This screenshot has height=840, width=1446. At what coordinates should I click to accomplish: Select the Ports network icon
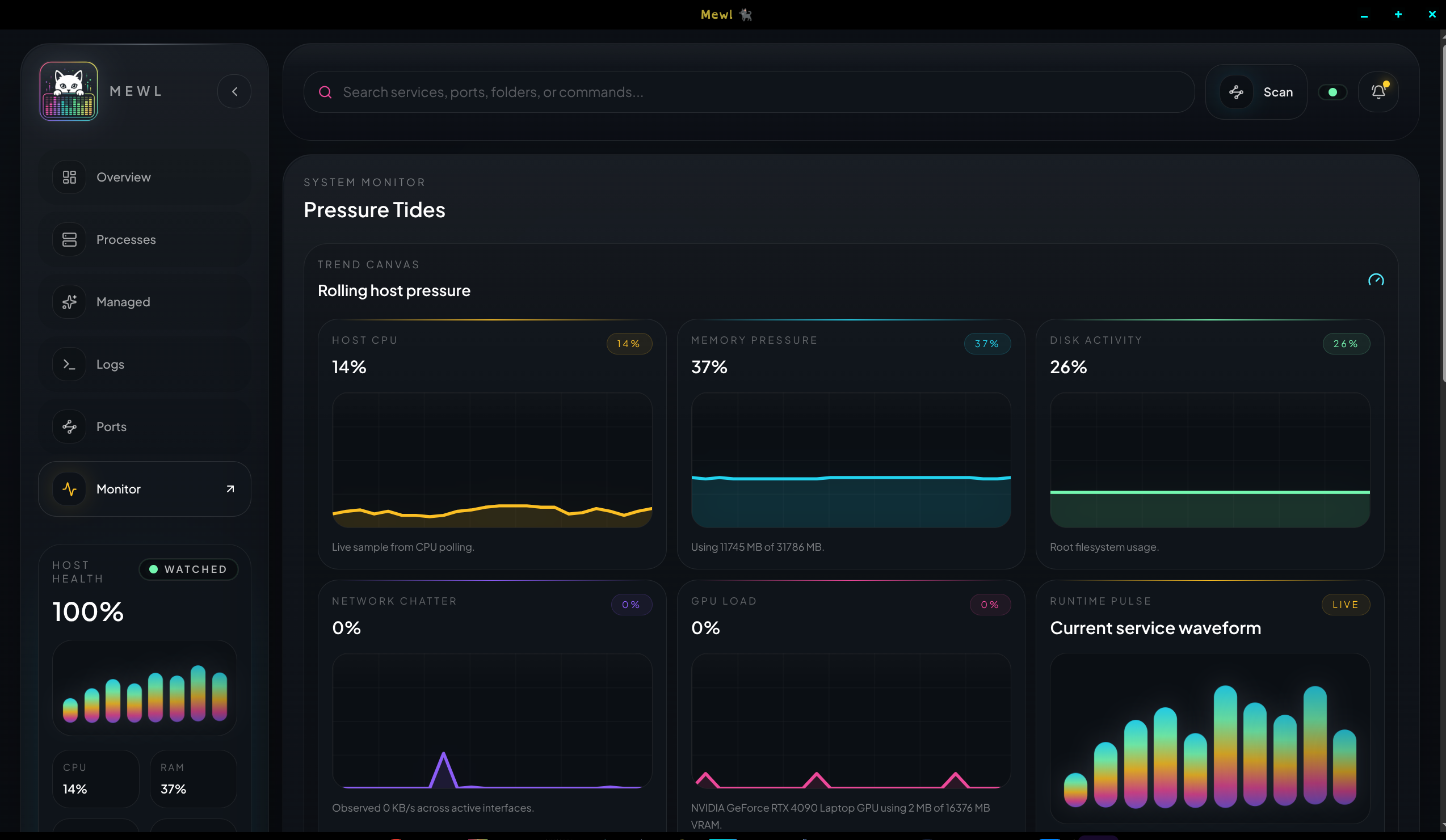(69, 426)
